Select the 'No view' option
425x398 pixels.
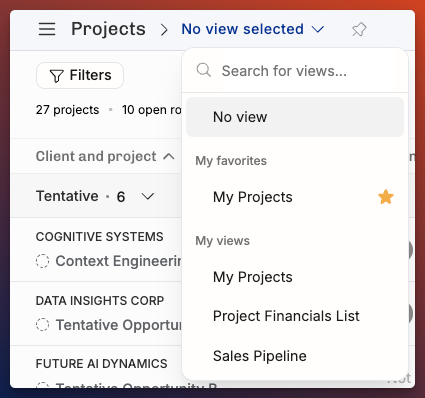(x=295, y=117)
